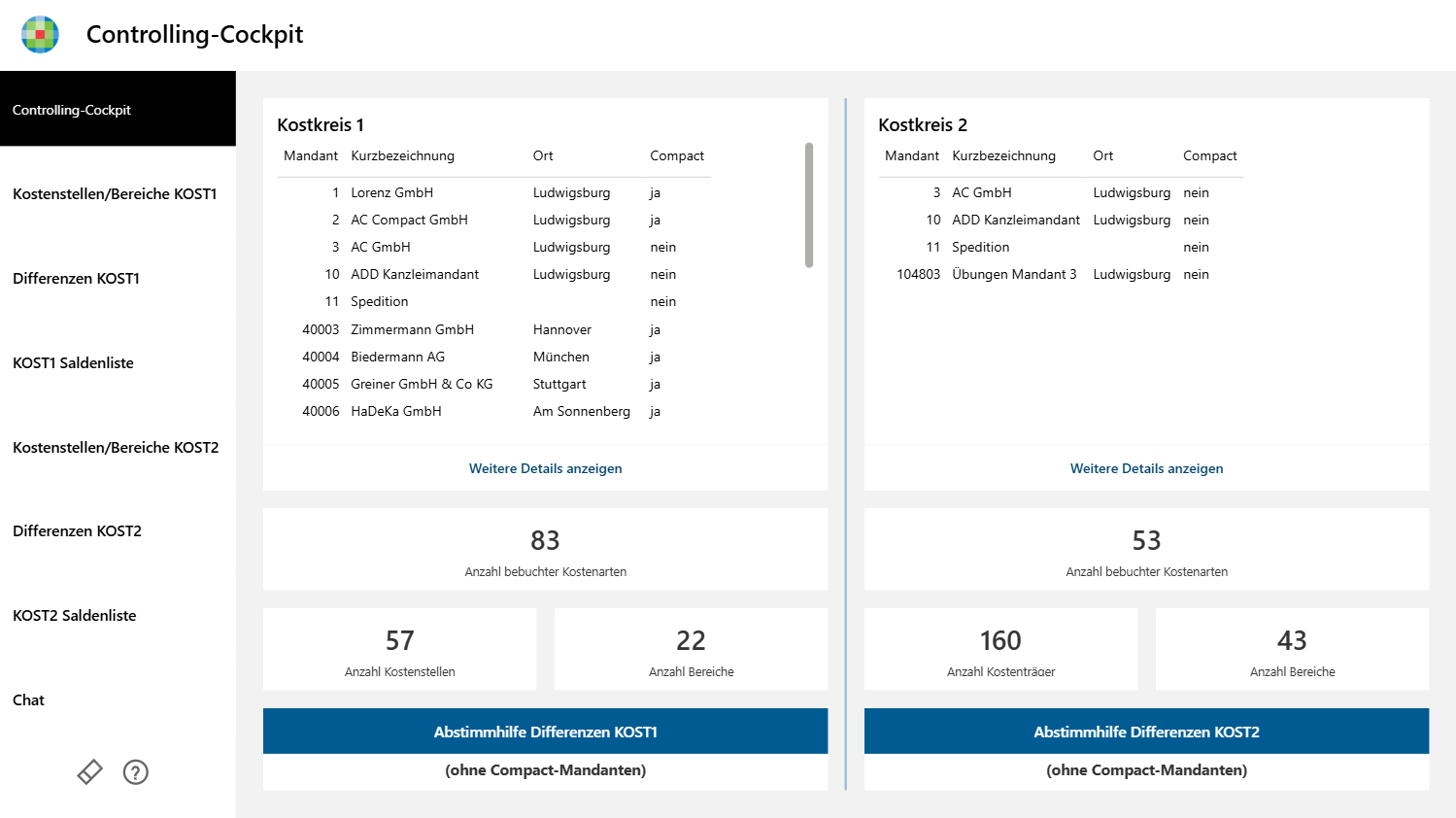Select AC GmbH in Kostkreis 2
1456x818 pixels.
click(x=1061, y=192)
